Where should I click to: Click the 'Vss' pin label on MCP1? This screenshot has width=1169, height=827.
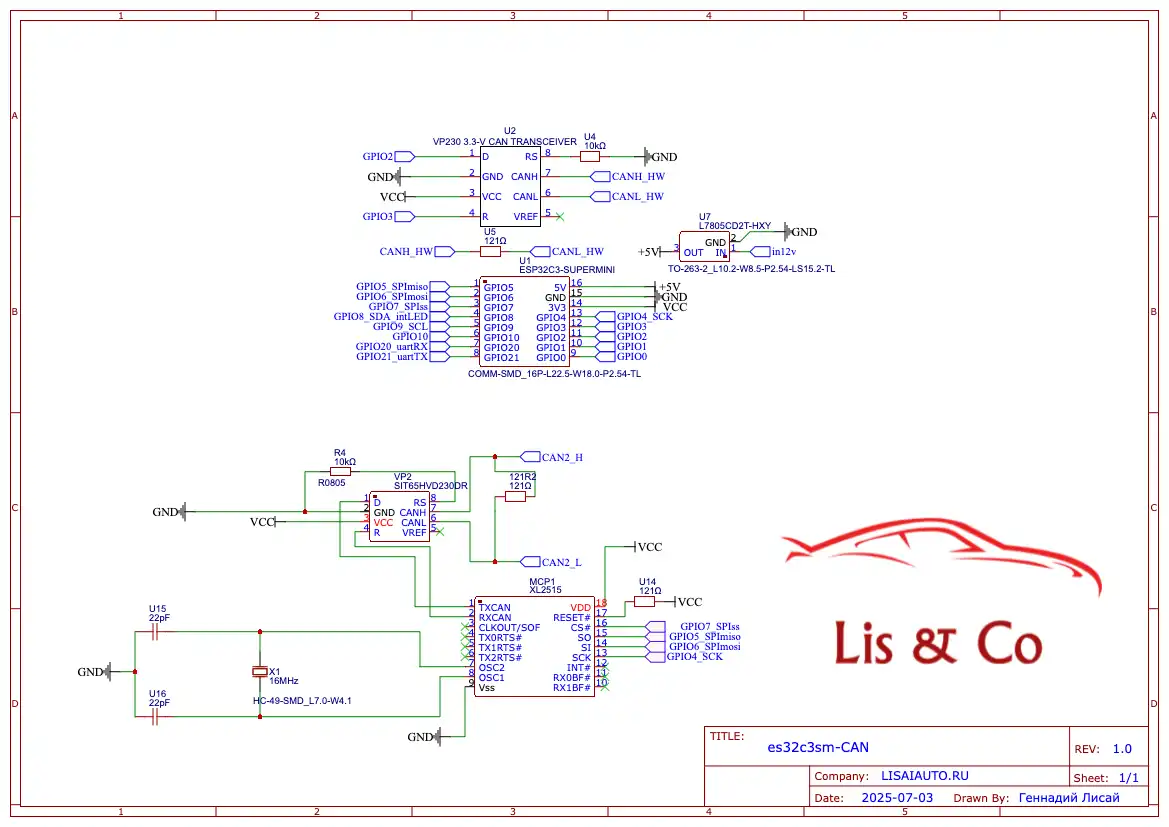point(487,688)
